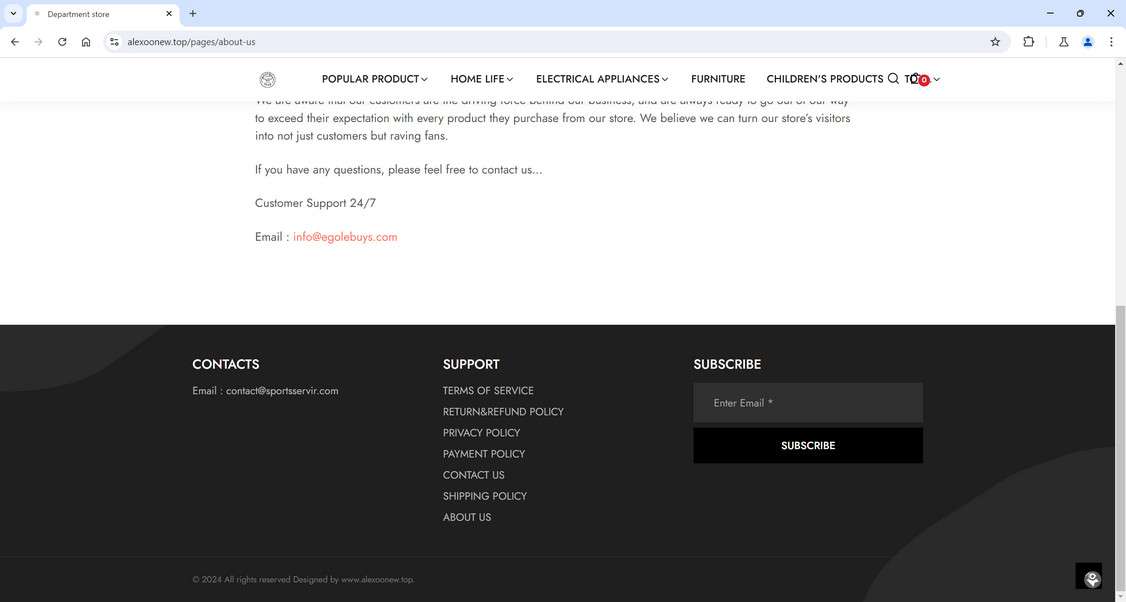Open TERMS OF SERVICE link

[488, 391]
